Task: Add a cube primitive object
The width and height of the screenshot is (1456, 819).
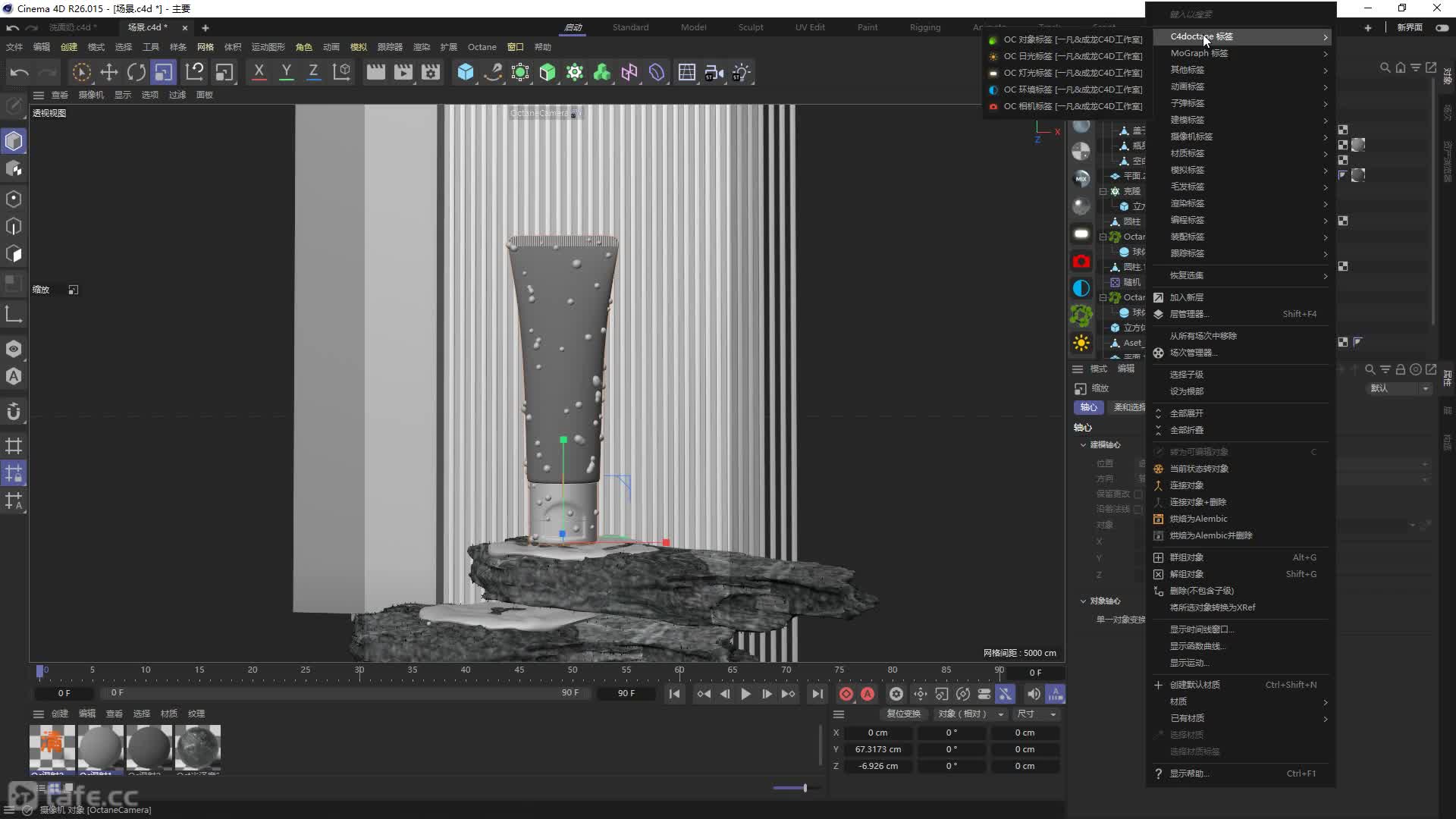Action: [465, 72]
